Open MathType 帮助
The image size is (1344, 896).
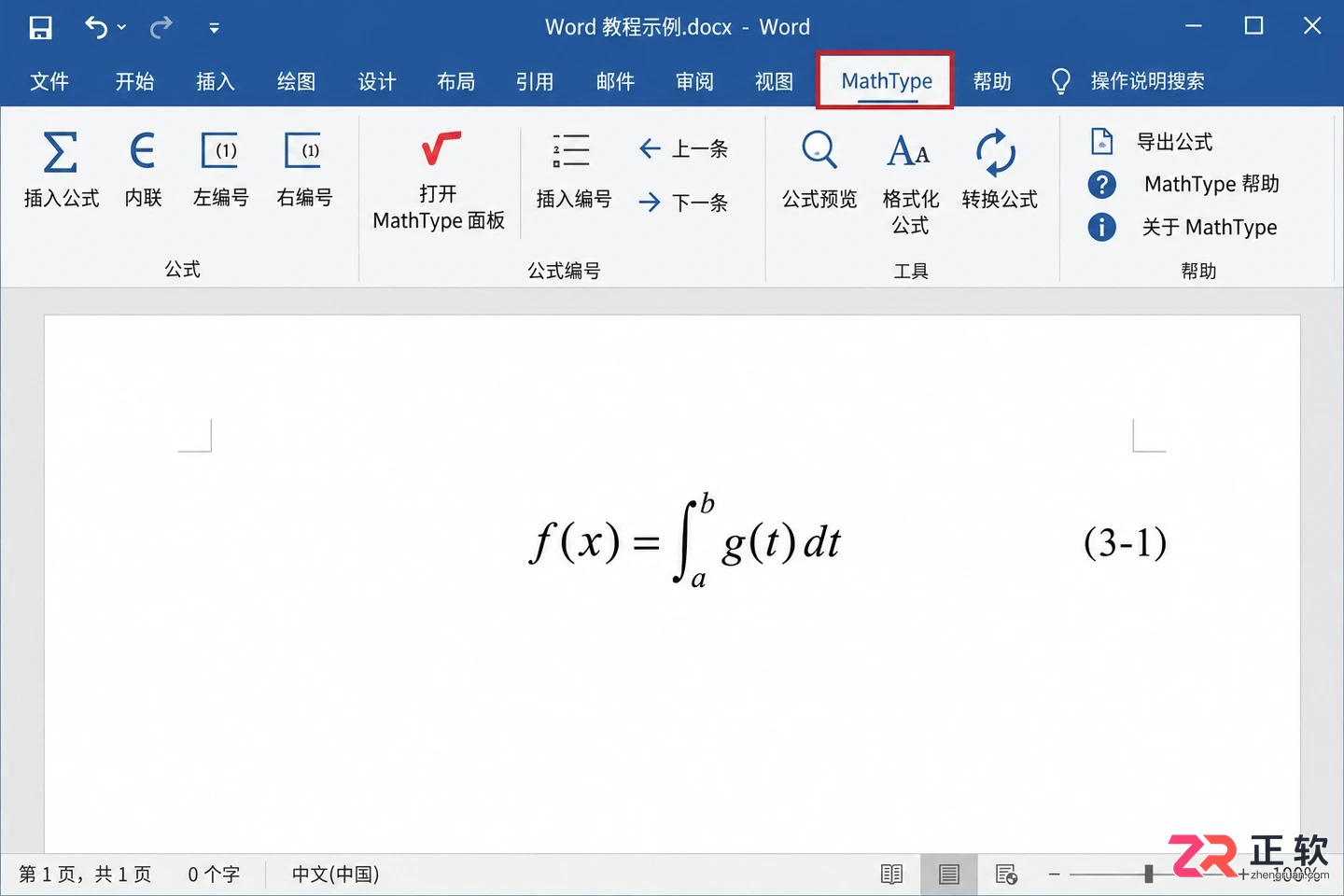[x=1183, y=184]
